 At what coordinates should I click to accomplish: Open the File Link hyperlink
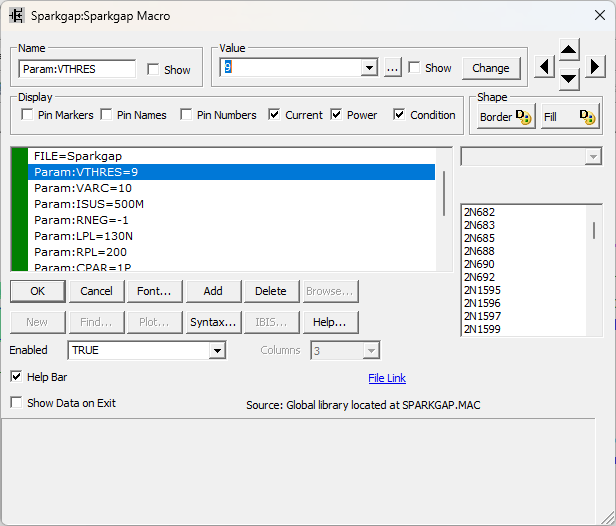(387, 378)
